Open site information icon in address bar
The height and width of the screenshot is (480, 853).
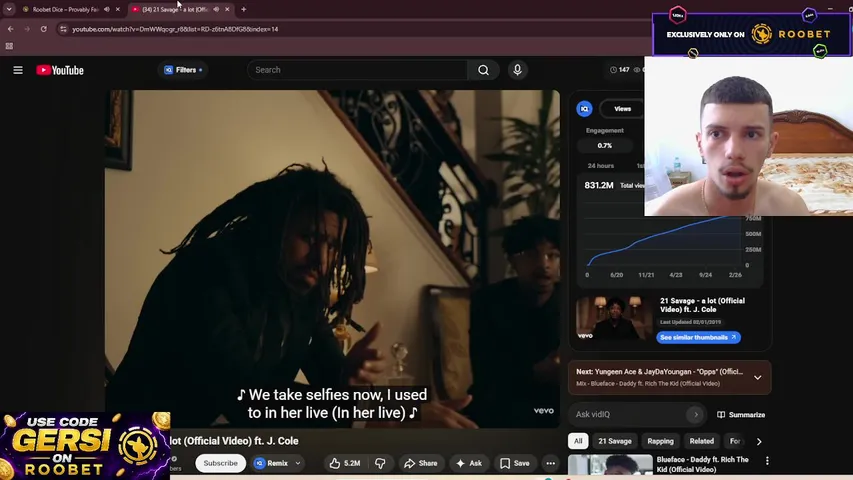tap(64, 29)
